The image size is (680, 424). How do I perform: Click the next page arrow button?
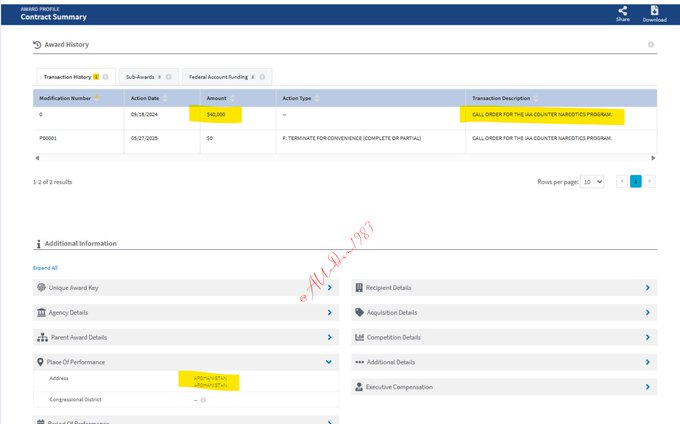650,182
